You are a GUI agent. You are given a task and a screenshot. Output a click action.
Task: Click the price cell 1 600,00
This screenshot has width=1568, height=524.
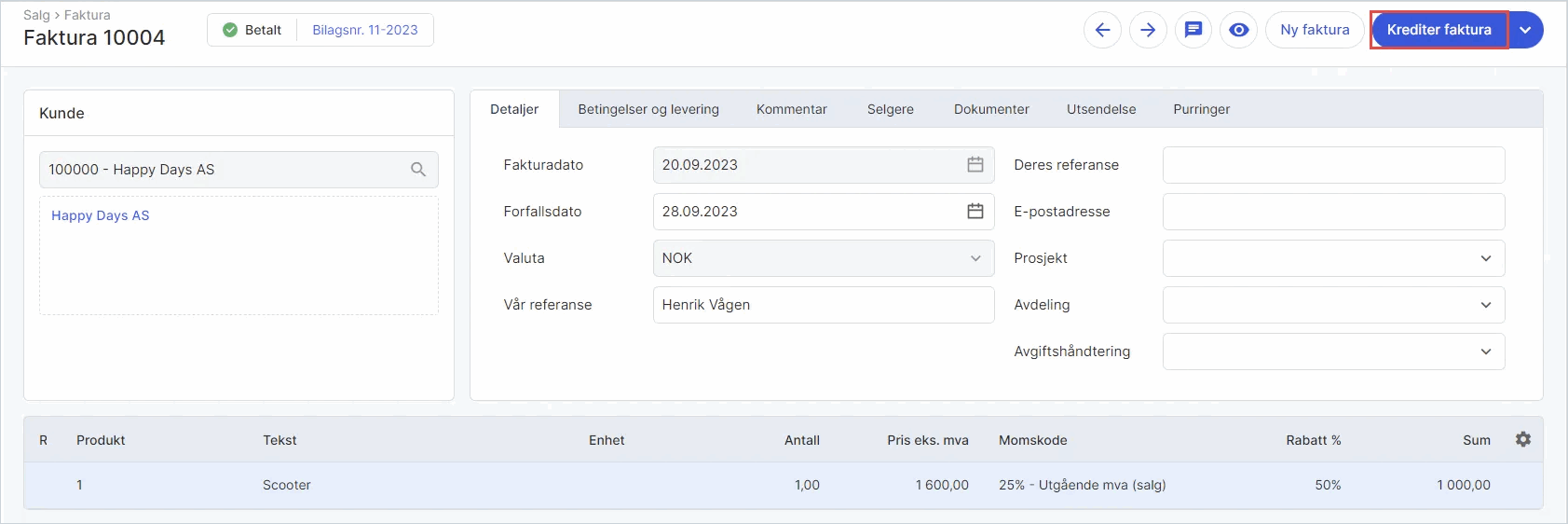[942, 485]
